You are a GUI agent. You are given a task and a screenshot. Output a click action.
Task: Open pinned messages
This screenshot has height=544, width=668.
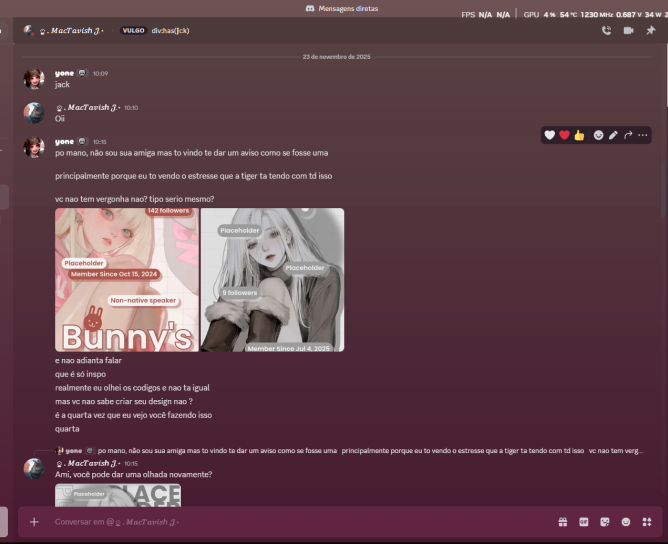[x=651, y=30]
